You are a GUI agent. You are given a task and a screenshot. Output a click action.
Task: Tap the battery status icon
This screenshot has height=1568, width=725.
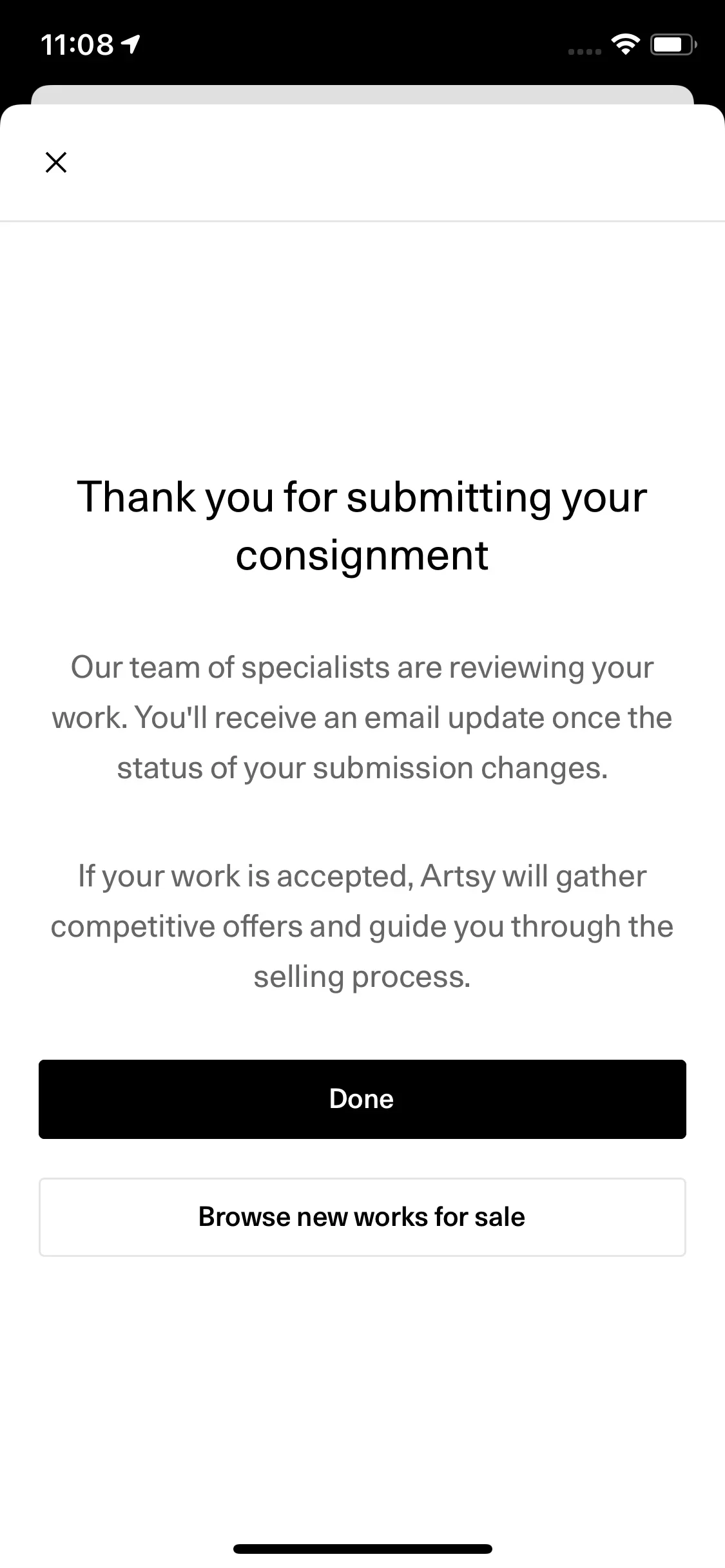(x=673, y=45)
